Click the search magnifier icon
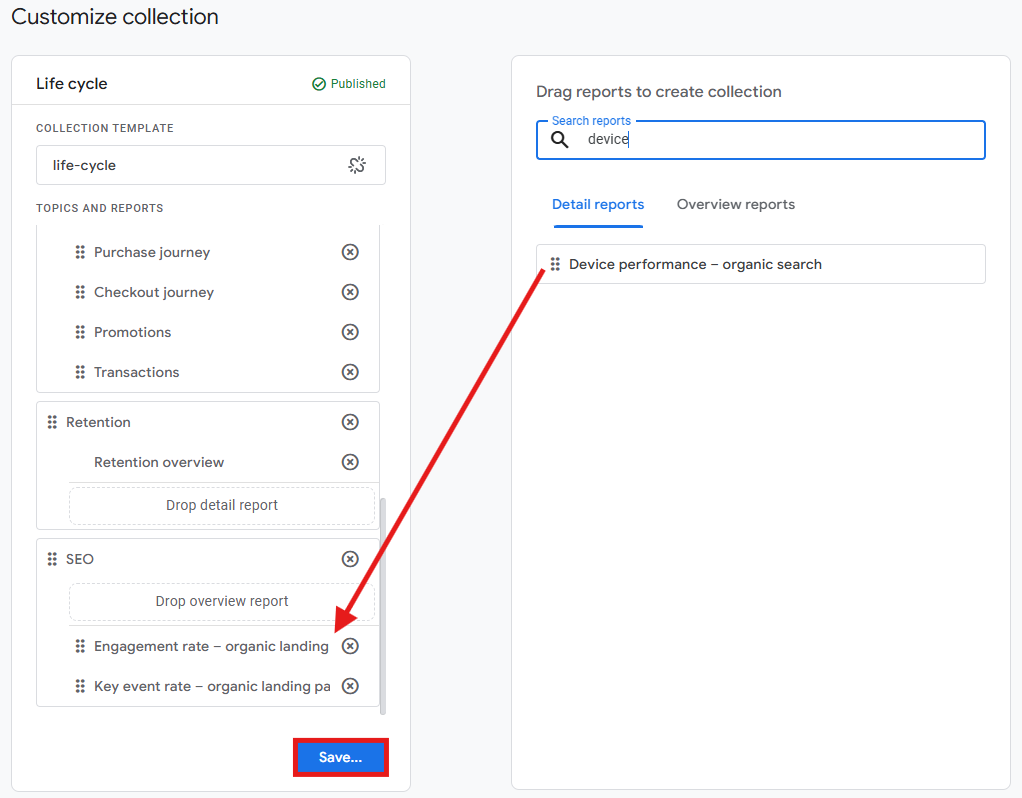Screen dimensions: 1022x798 click(560, 140)
